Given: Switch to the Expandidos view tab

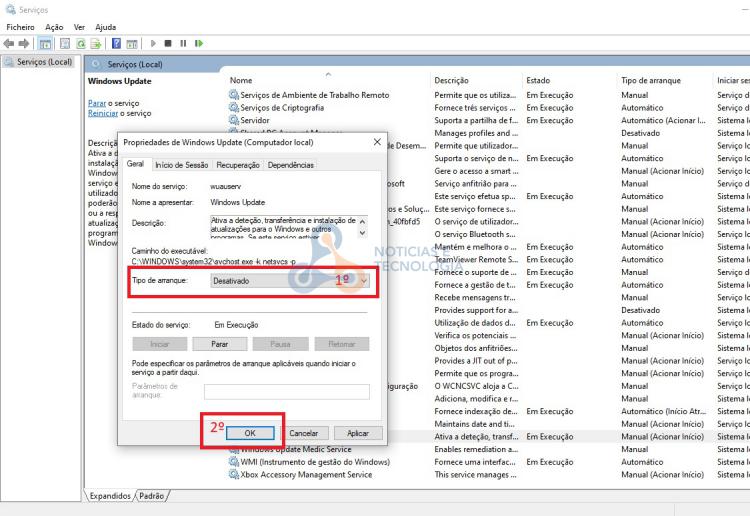Looking at the screenshot, I should point(110,496).
